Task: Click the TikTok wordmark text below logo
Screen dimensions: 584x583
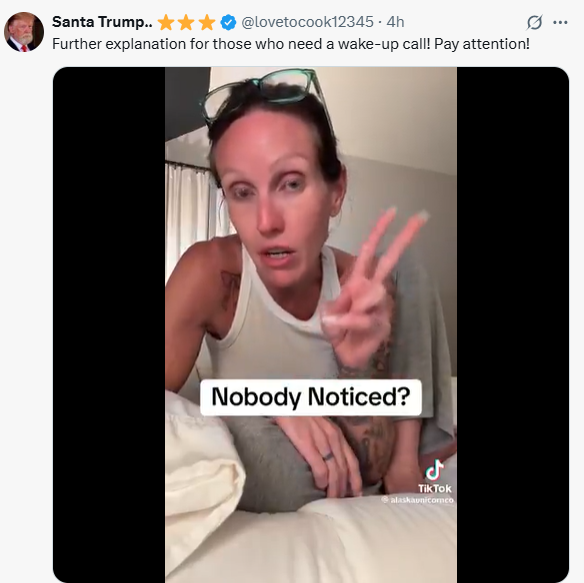Action: point(434,488)
